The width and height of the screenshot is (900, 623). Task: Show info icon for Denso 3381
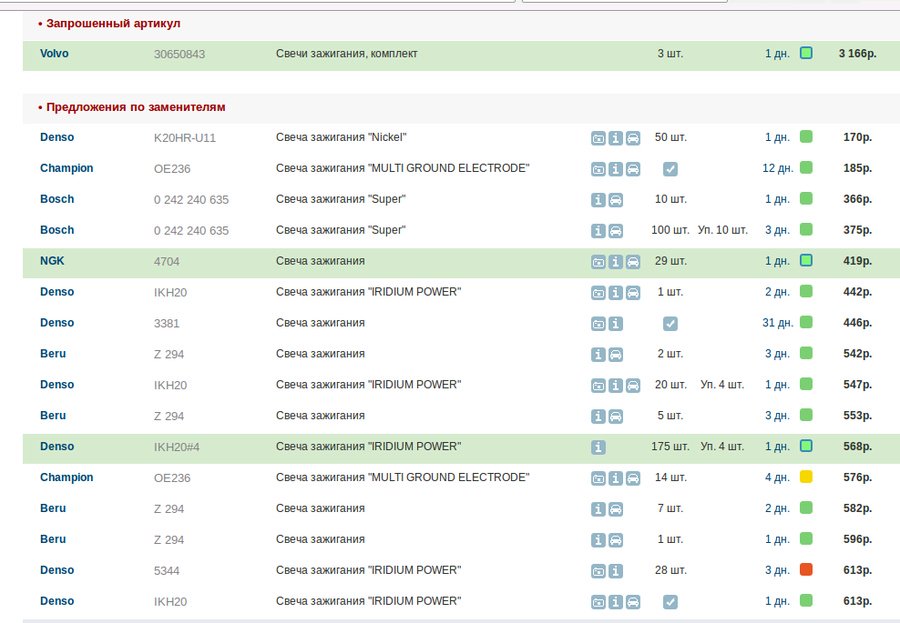pyautogui.click(x=615, y=324)
